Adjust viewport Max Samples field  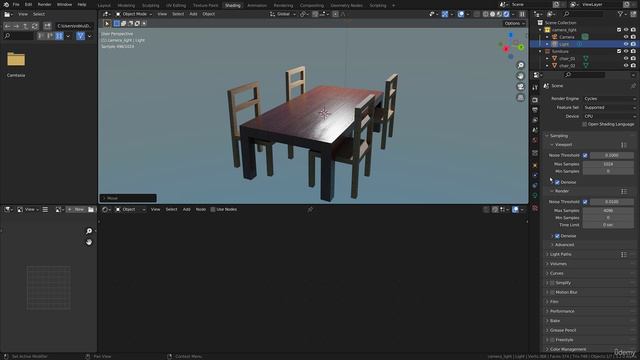coord(608,164)
